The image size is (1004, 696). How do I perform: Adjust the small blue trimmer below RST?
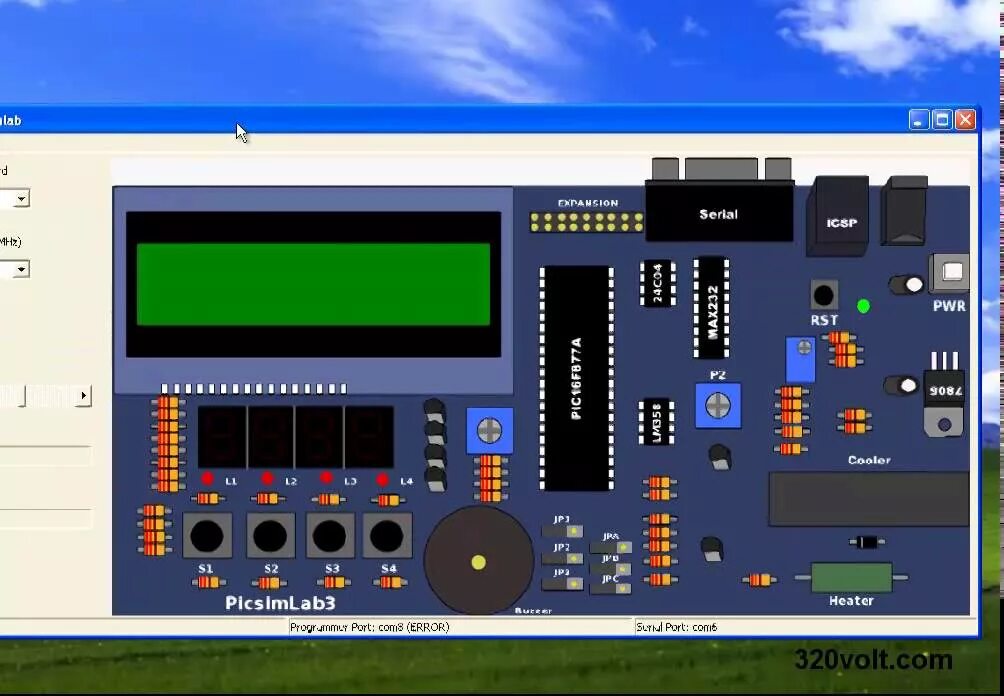[x=800, y=359]
